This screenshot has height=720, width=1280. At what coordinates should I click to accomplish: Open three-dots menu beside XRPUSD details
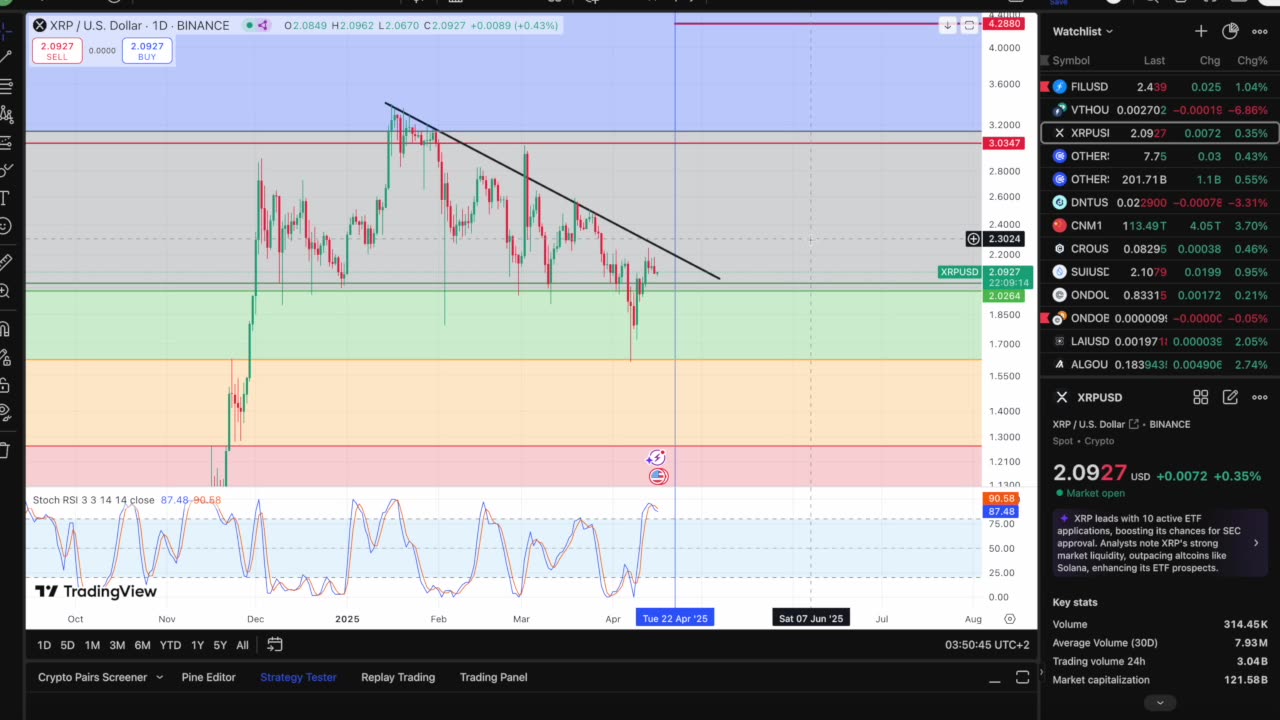point(1260,397)
